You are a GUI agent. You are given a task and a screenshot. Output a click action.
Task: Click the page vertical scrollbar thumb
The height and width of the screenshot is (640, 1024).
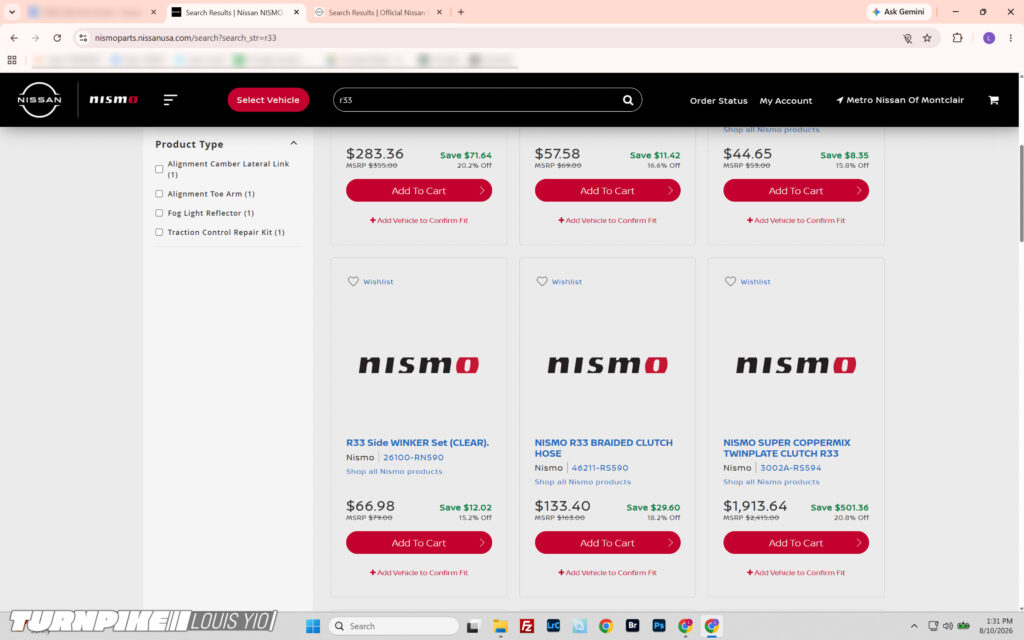(1020, 193)
